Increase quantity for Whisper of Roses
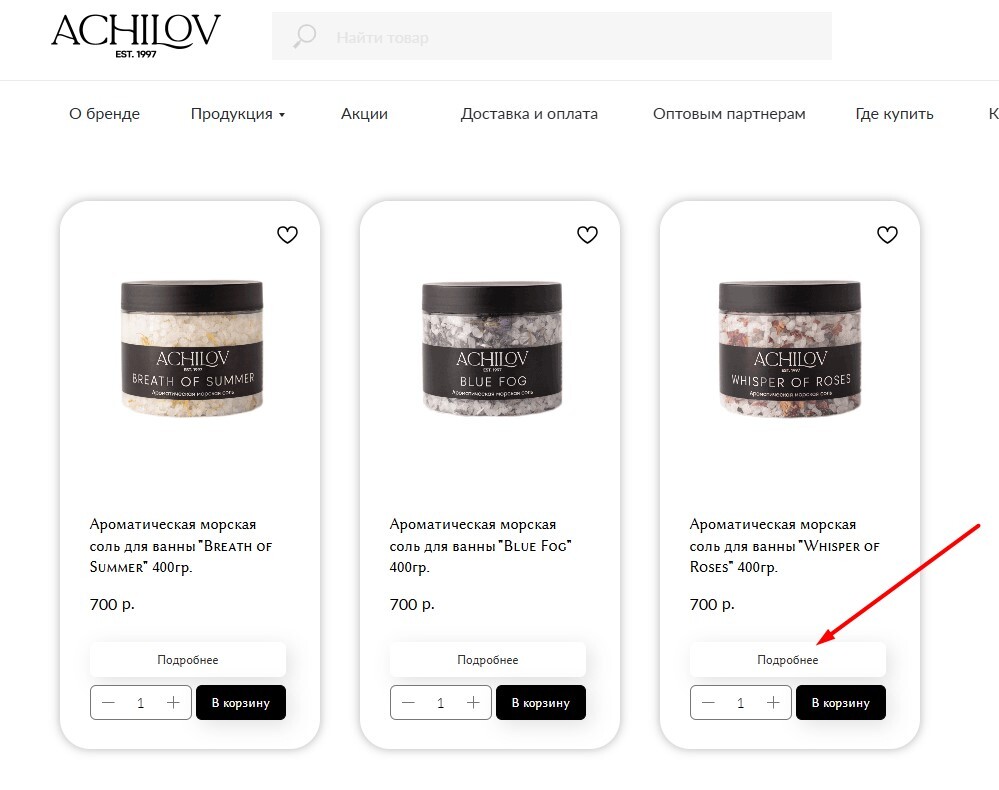999x790 pixels. [773, 703]
